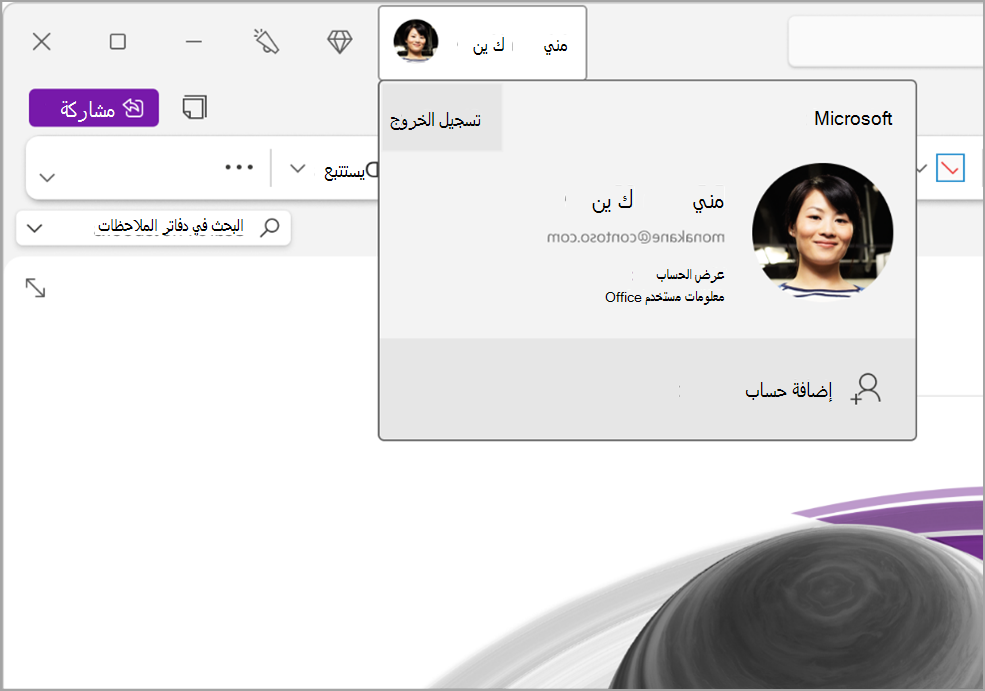Viewport: 985px width, 691px height.
Task: Click the title bar search field
Action: coord(886,42)
